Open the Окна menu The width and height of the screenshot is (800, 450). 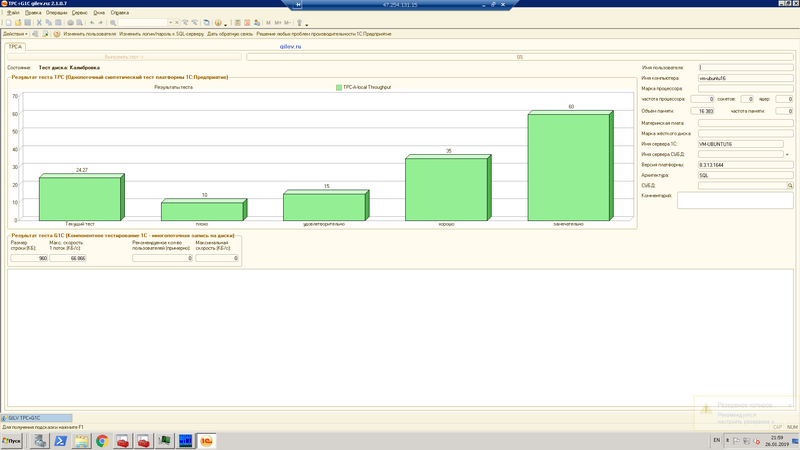99,12
